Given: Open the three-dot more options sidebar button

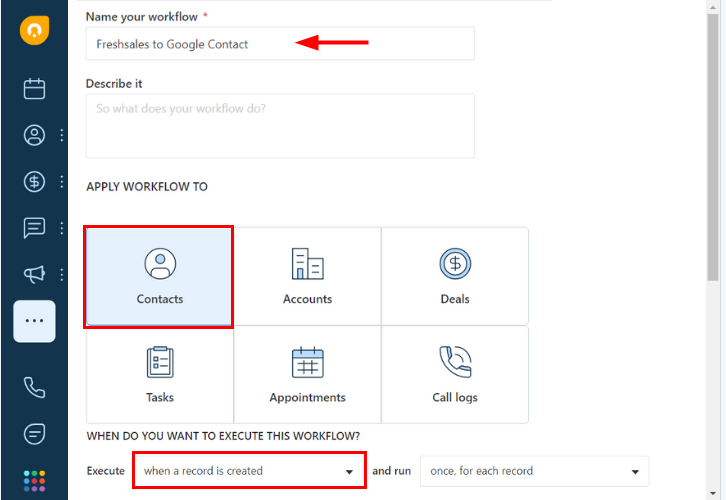Looking at the screenshot, I should (34, 321).
